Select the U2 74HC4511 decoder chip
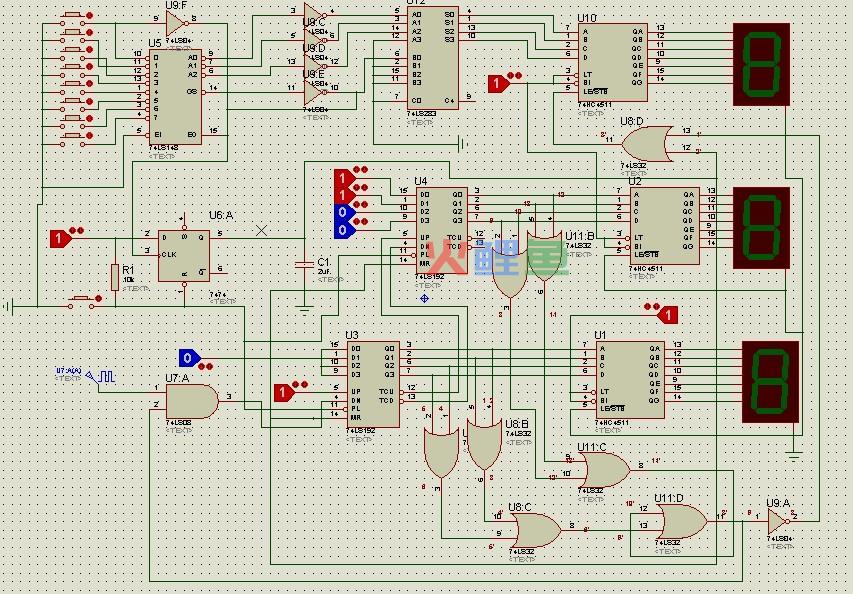The height and width of the screenshot is (594, 853). [665, 226]
